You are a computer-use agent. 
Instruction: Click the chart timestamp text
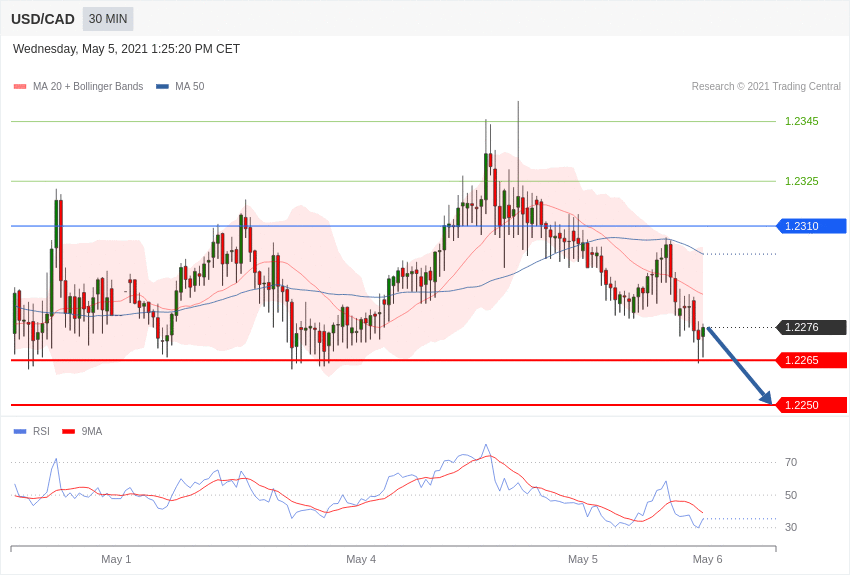pyautogui.click(x=126, y=49)
